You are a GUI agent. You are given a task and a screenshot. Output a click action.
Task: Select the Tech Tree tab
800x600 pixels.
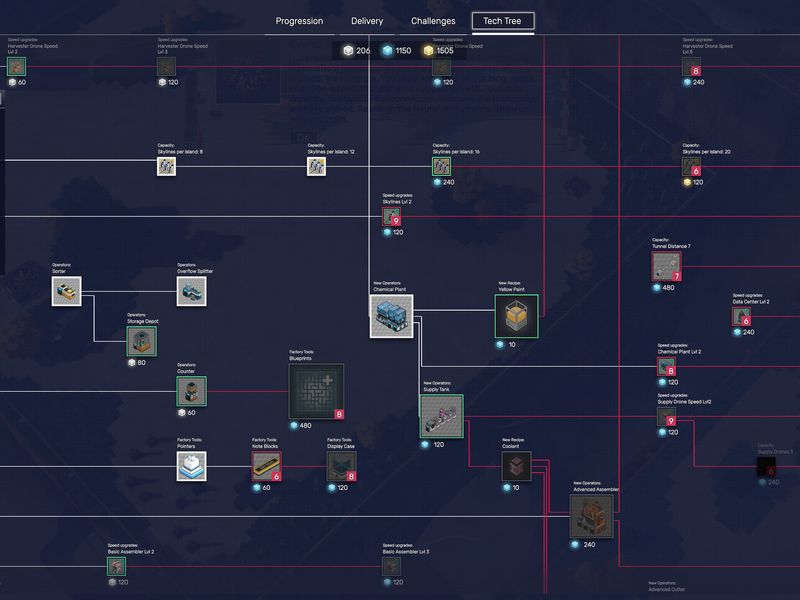tap(503, 21)
